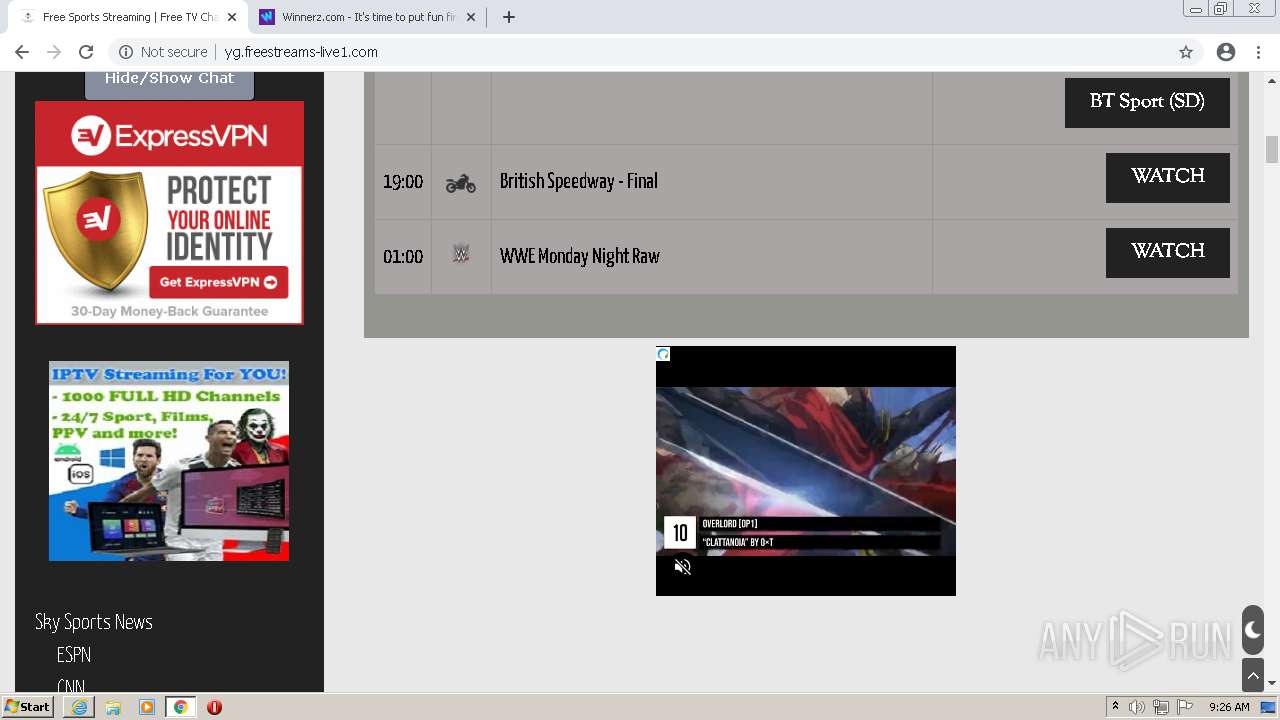This screenshot has height=720, width=1280.
Task: Go forward to the next page
Action: coord(54,52)
